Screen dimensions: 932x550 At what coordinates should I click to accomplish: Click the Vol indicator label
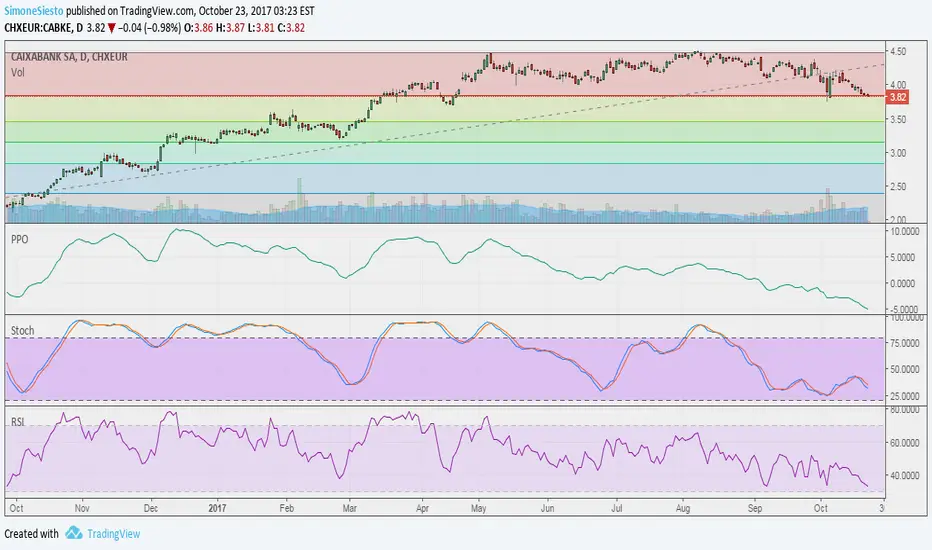18,73
